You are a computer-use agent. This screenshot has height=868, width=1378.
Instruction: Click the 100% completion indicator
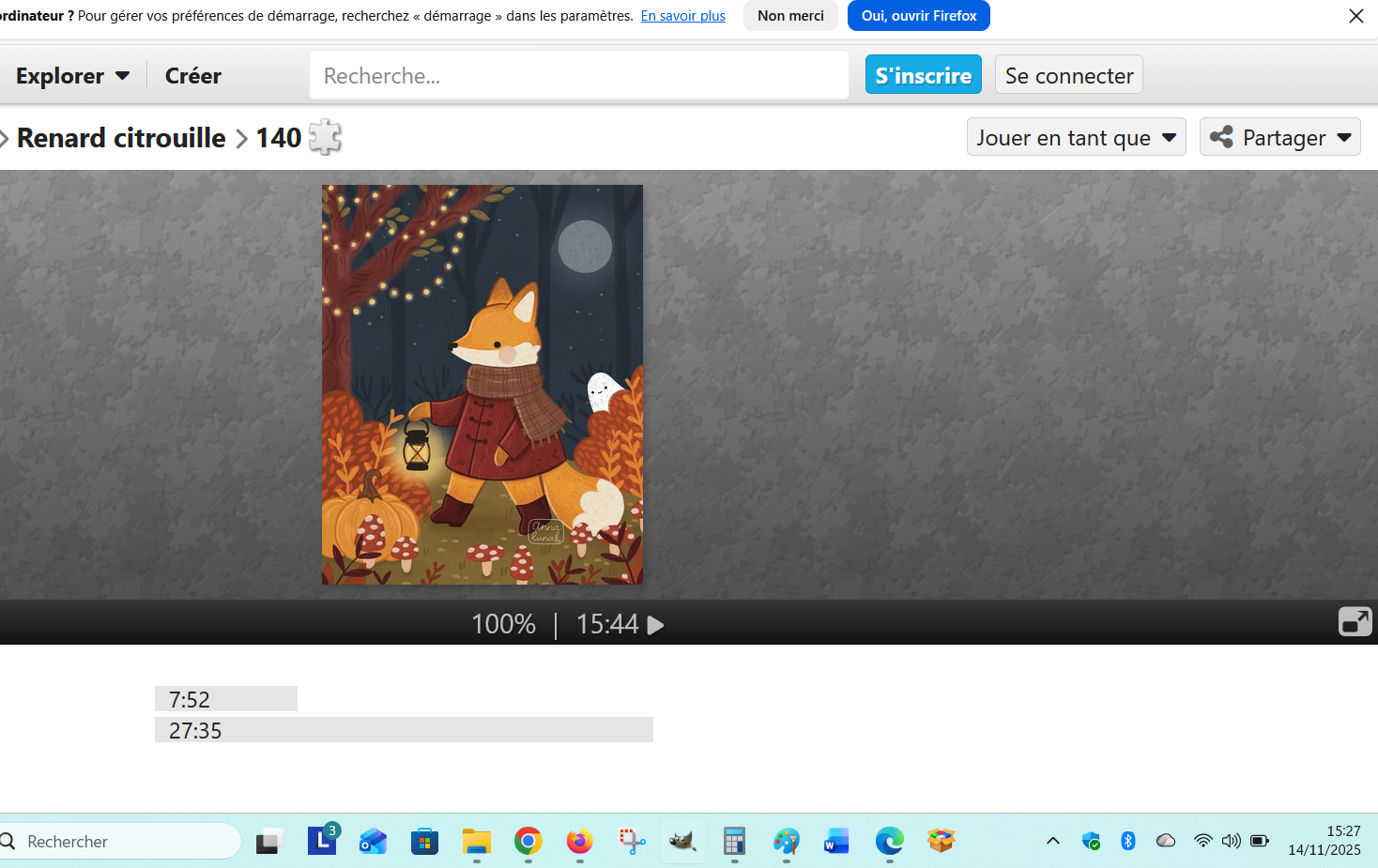pos(504,624)
